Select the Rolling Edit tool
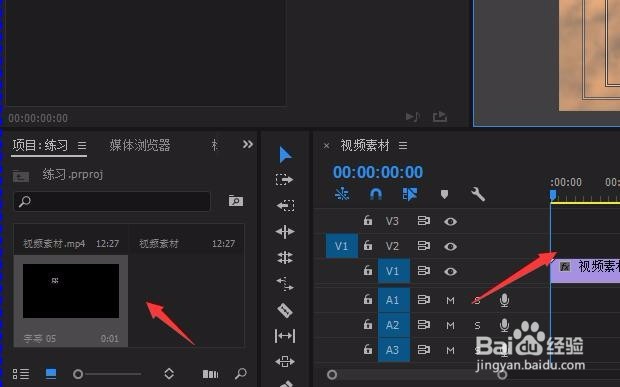The width and height of the screenshot is (620, 387). (285, 257)
